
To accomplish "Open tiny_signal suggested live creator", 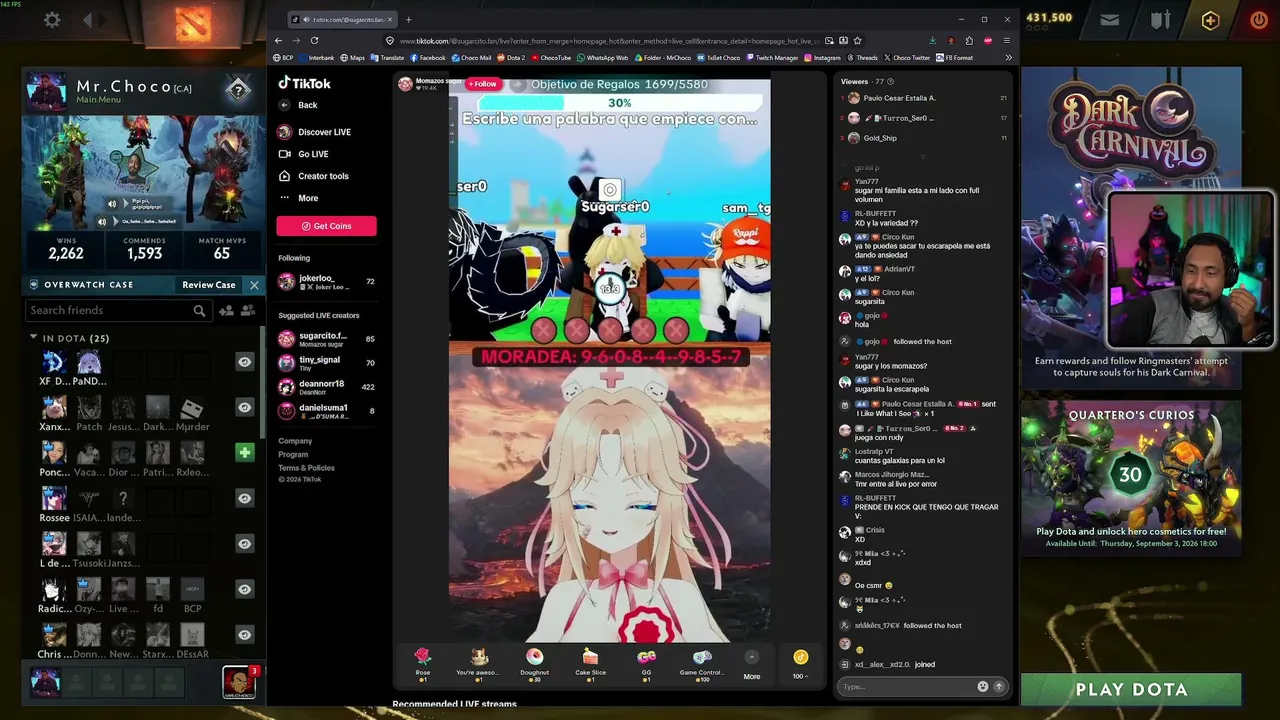I will click(x=326, y=363).
